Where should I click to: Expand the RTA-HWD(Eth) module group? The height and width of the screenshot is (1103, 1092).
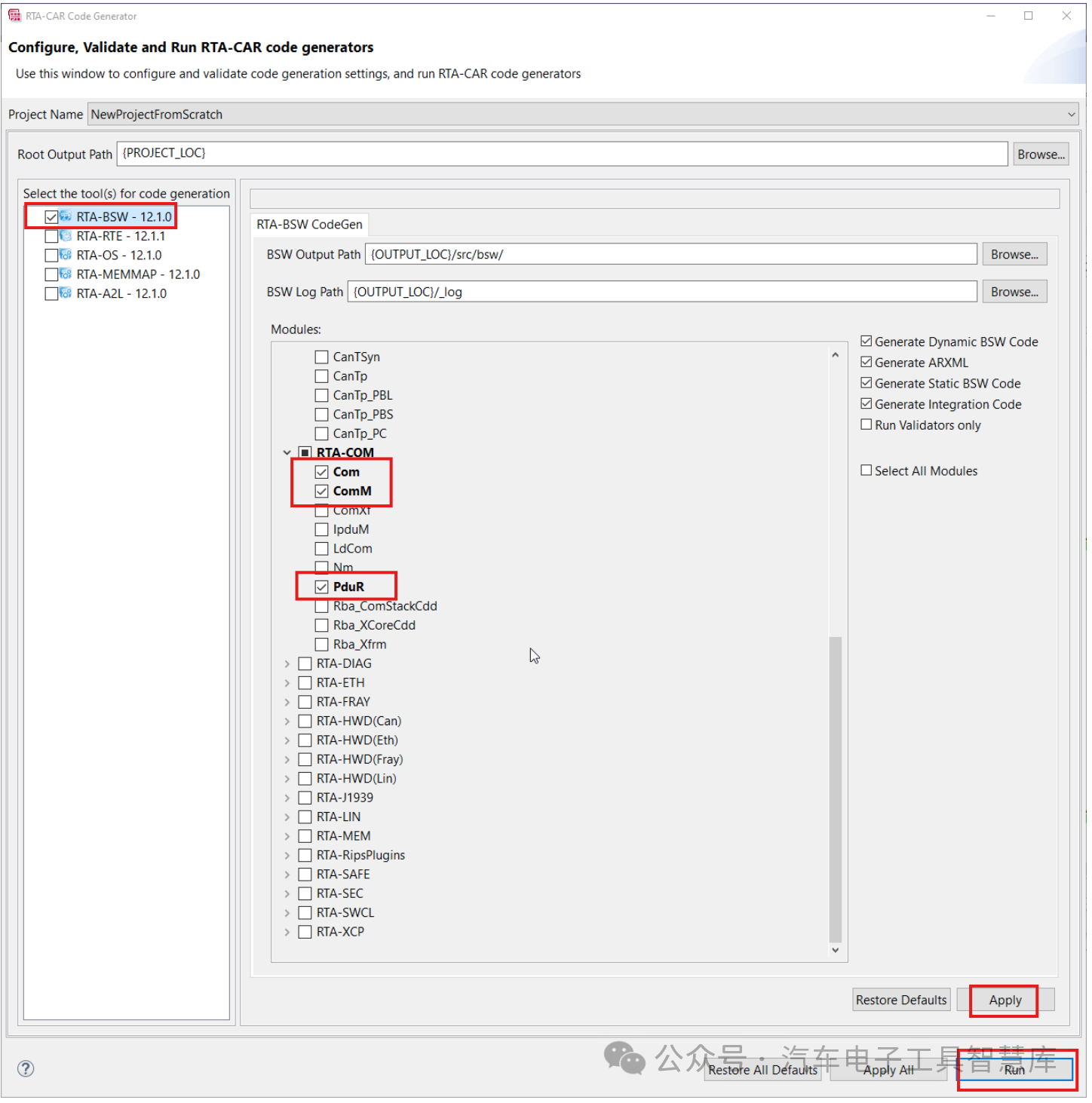point(287,741)
